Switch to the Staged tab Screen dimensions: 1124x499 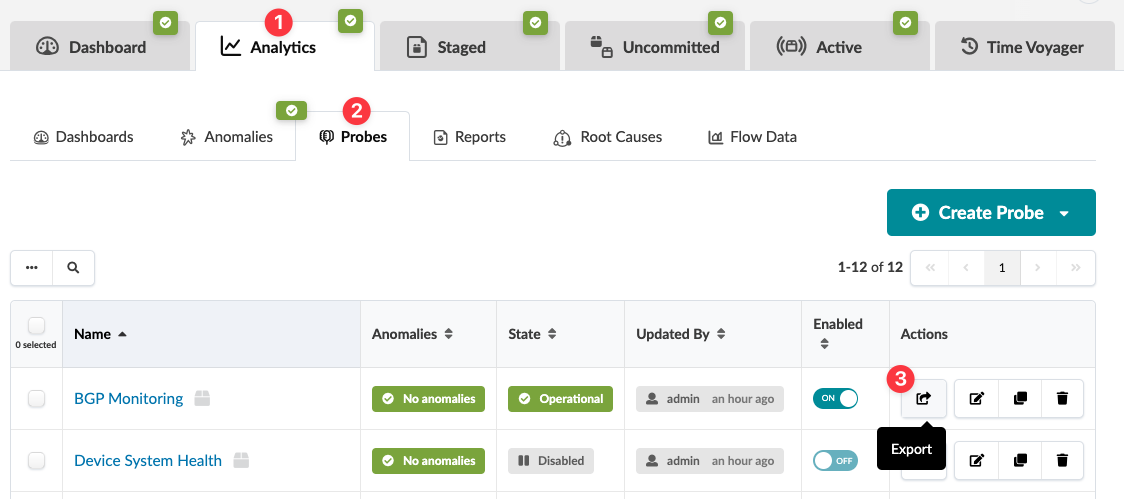coord(460,47)
